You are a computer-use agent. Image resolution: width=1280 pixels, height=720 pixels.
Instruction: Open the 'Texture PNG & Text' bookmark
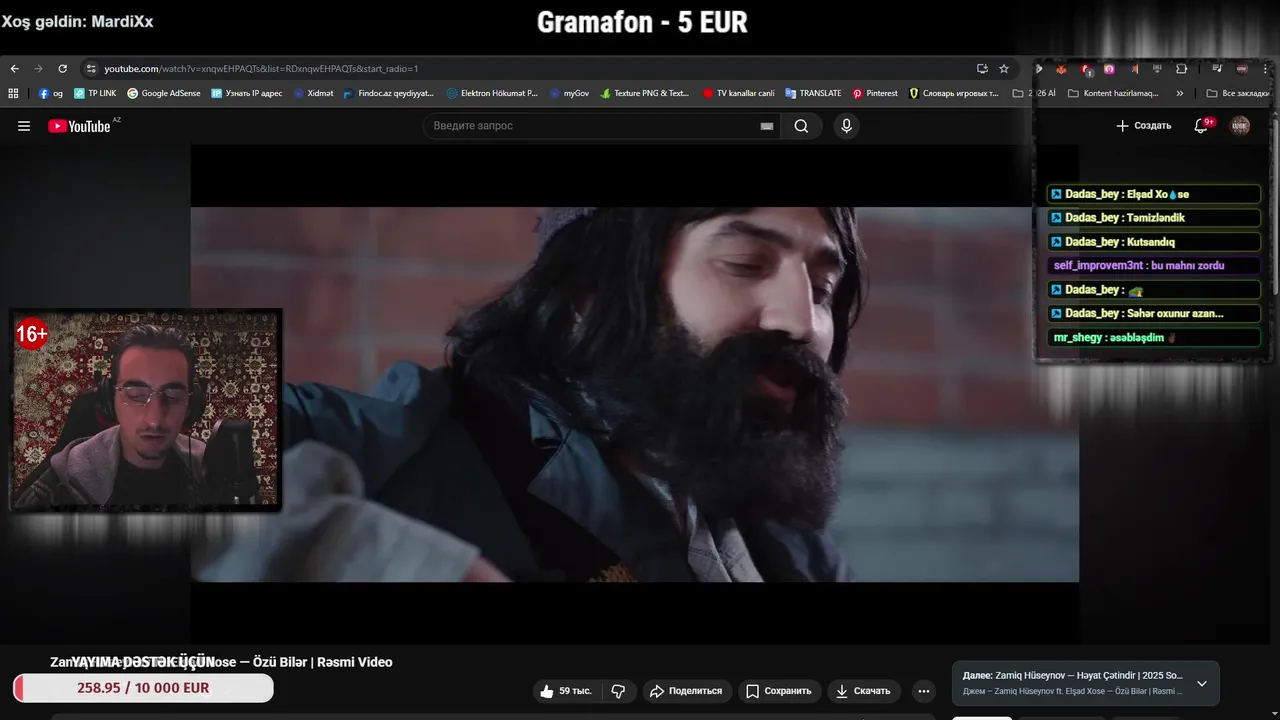click(x=644, y=93)
